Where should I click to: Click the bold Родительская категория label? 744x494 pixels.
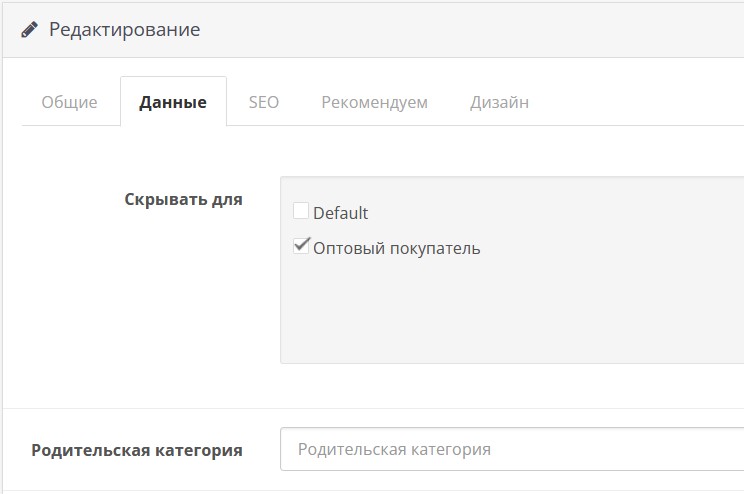[137, 450]
